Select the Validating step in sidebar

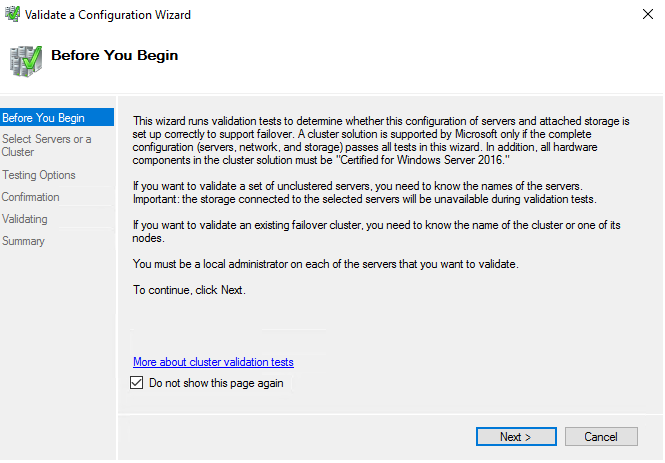coord(25,219)
